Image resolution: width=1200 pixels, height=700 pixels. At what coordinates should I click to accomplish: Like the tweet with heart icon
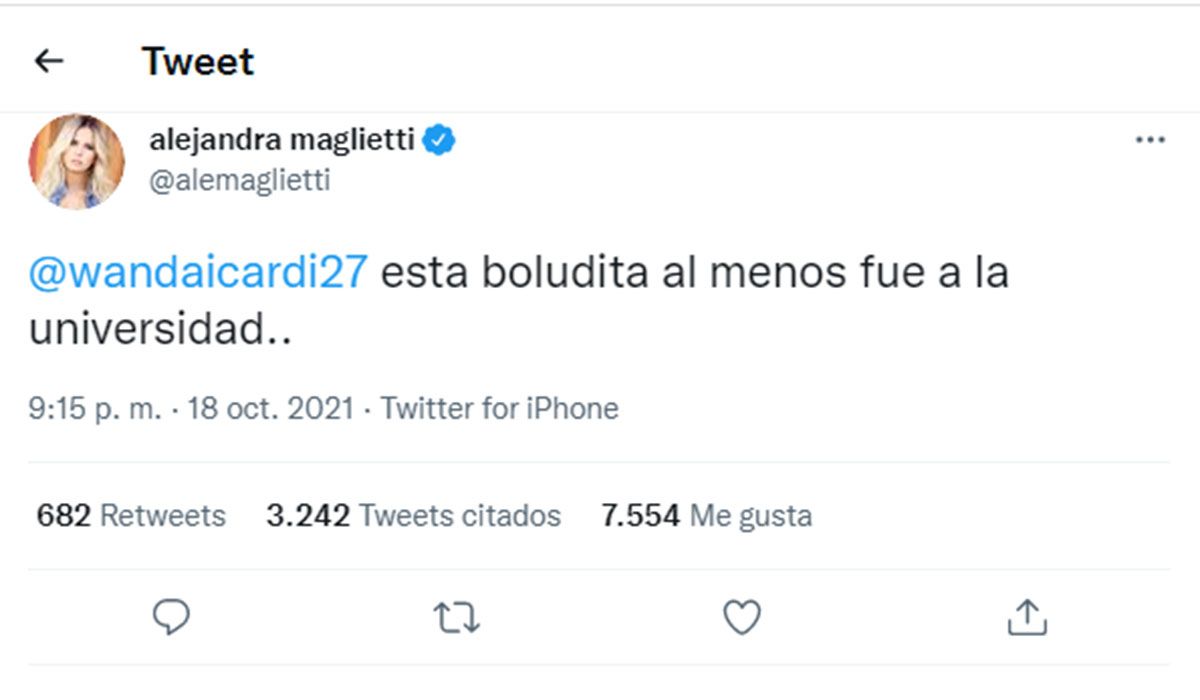click(741, 617)
